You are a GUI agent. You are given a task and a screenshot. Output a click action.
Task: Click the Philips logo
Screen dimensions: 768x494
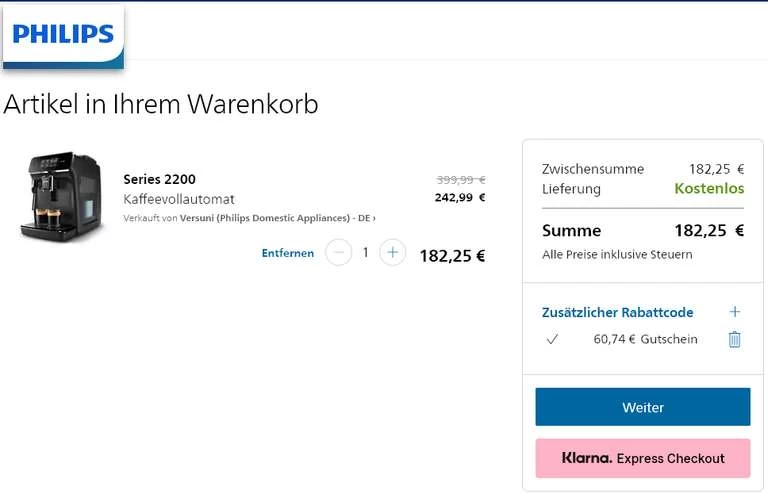coord(63,34)
